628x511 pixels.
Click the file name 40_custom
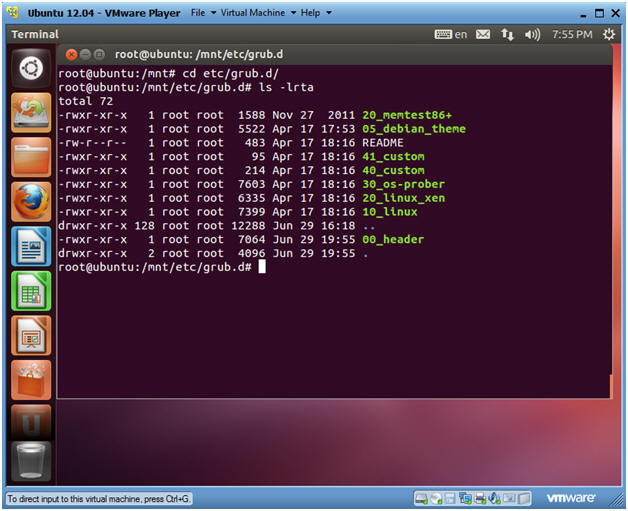coord(393,171)
